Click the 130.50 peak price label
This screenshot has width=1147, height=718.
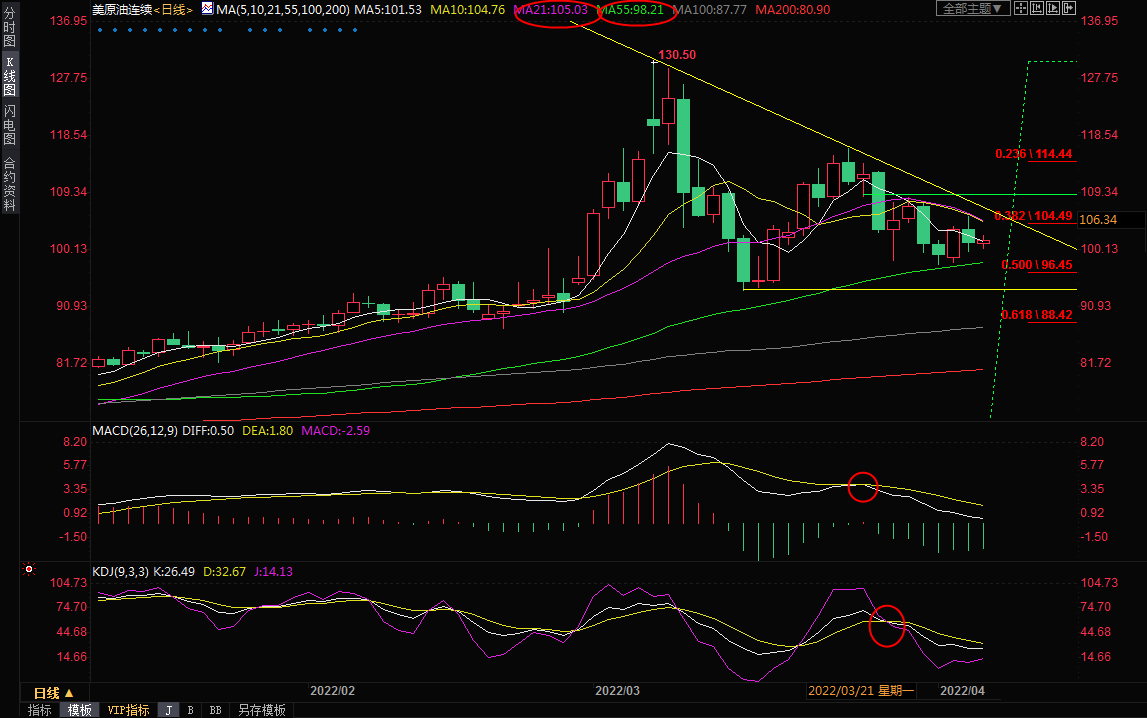tap(676, 54)
